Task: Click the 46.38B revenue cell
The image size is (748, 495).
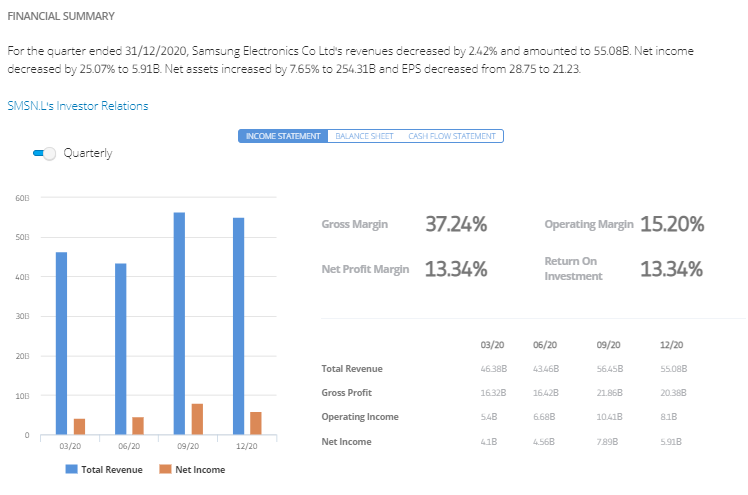Action: click(x=494, y=369)
